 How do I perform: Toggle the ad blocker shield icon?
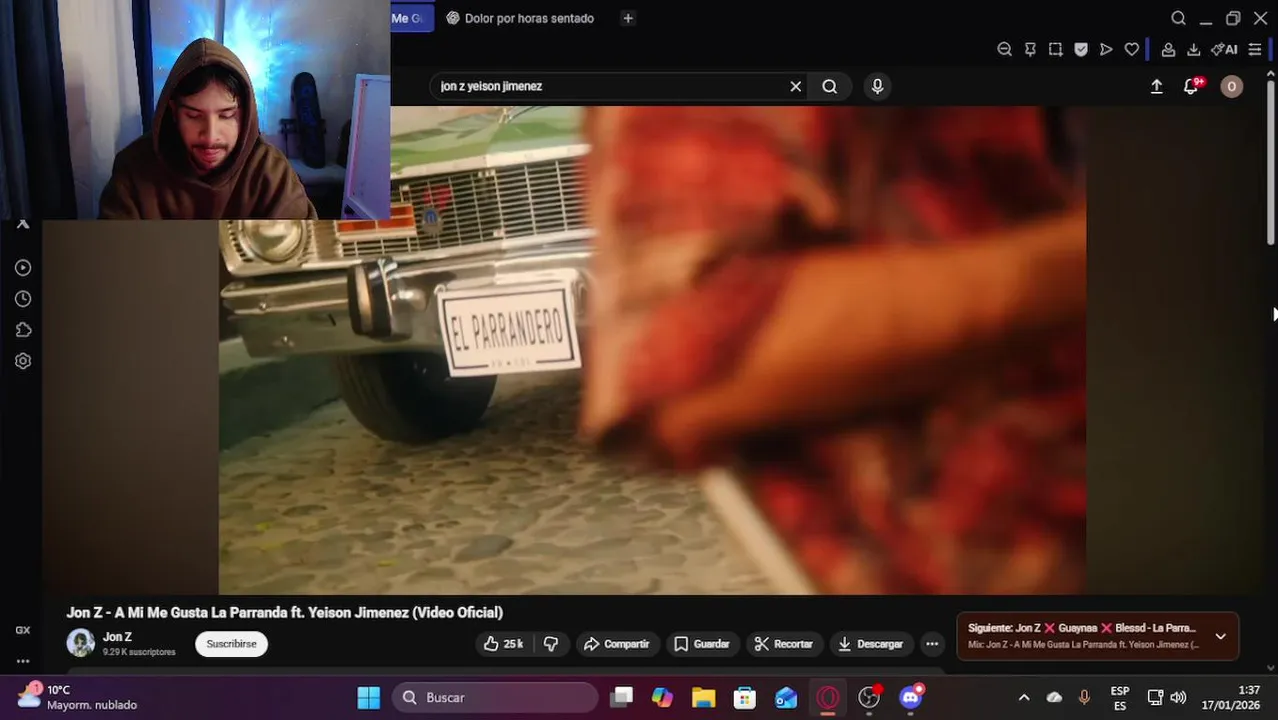pos(1081,49)
